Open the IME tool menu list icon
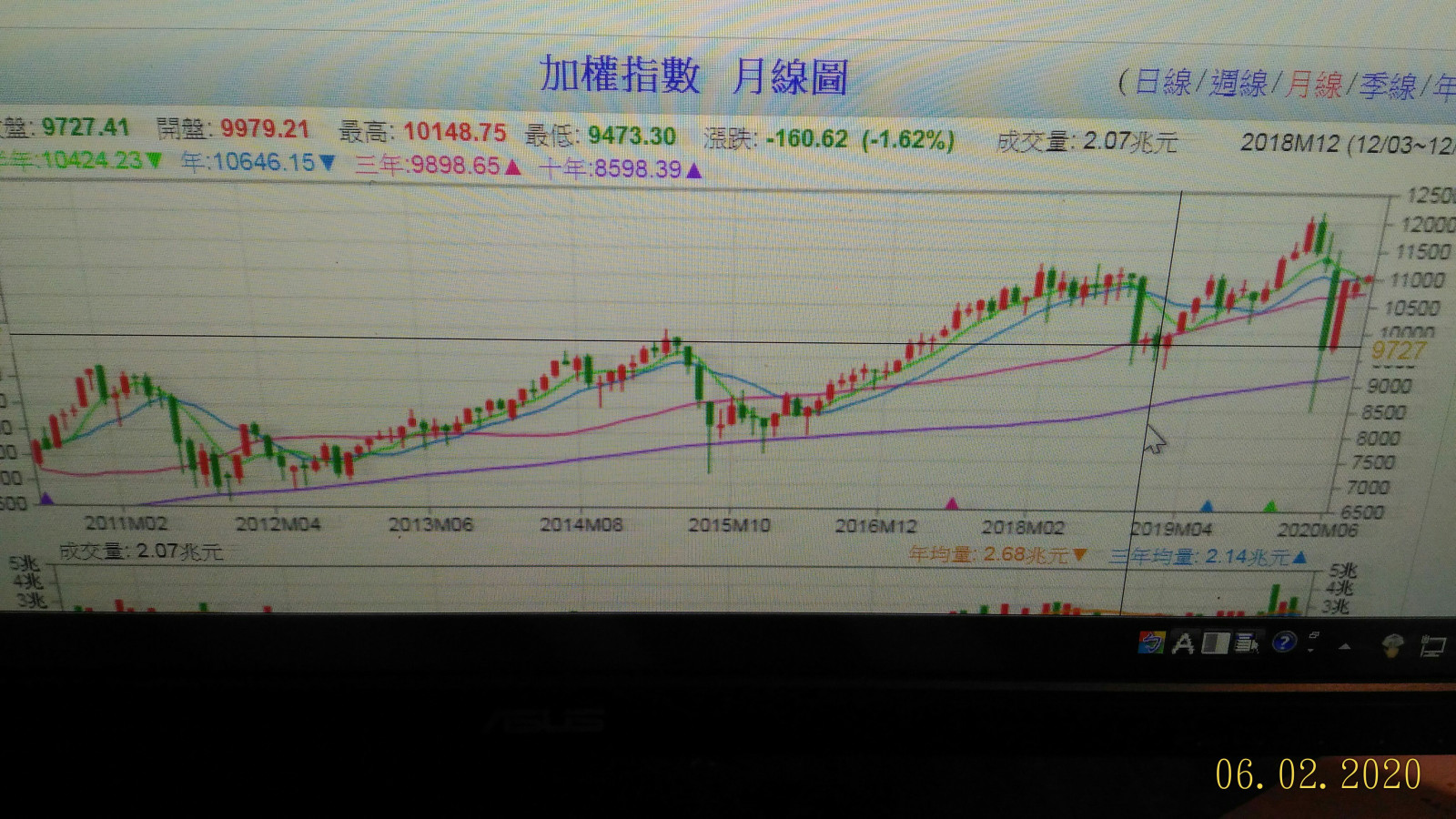 pyautogui.click(x=1247, y=643)
